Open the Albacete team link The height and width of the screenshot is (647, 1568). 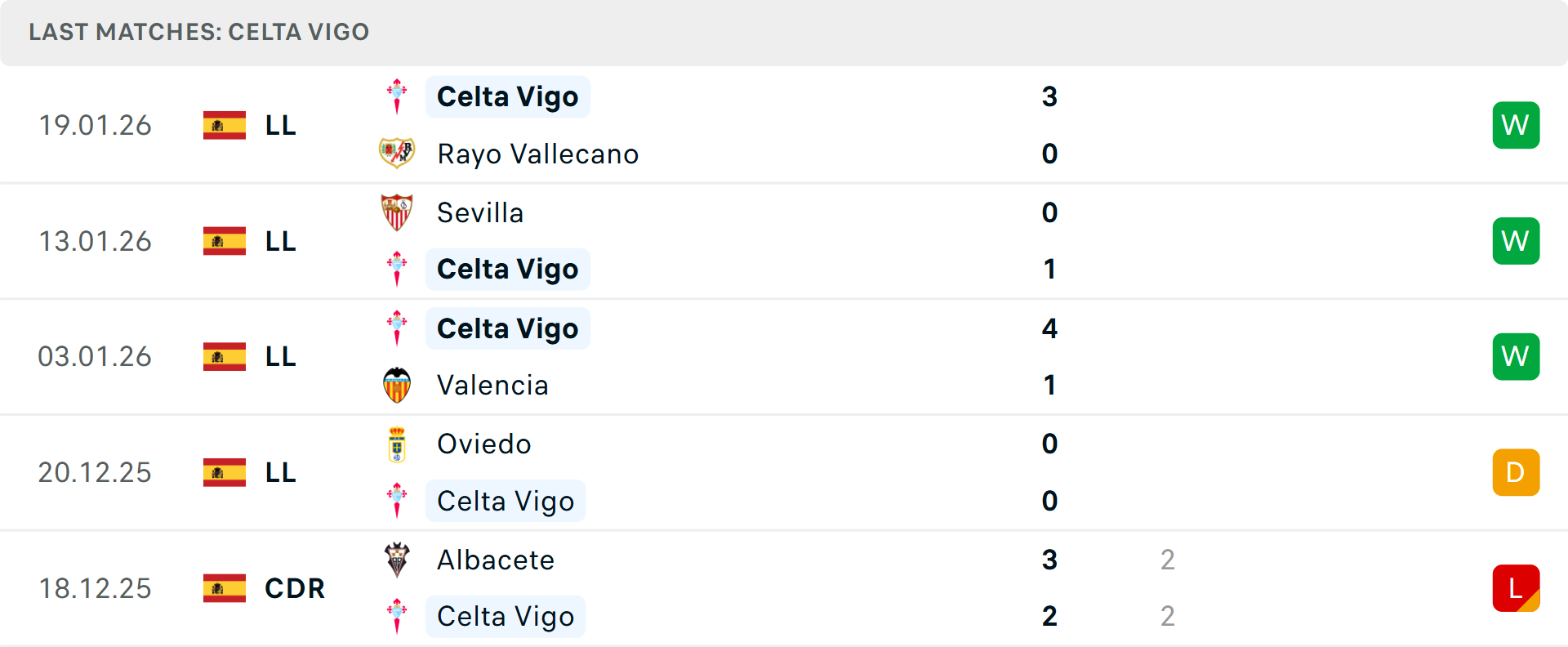click(x=496, y=560)
